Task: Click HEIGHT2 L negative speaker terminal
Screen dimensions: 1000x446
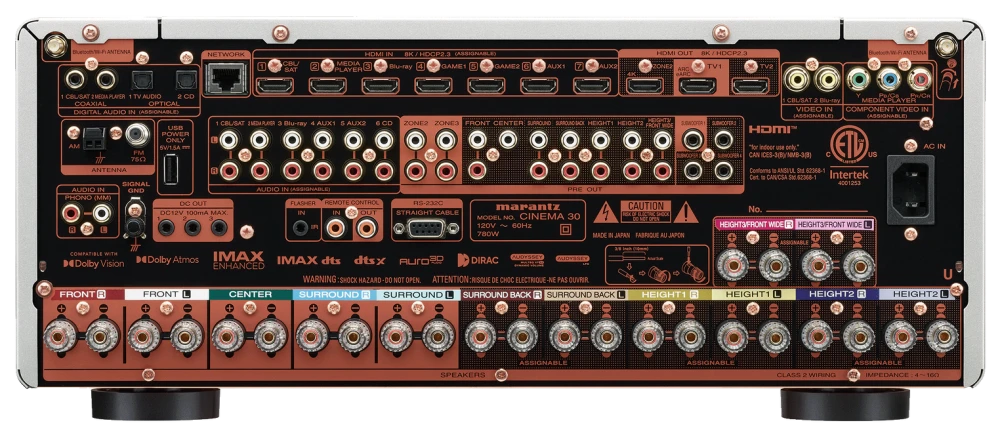Action: click(x=943, y=336)
